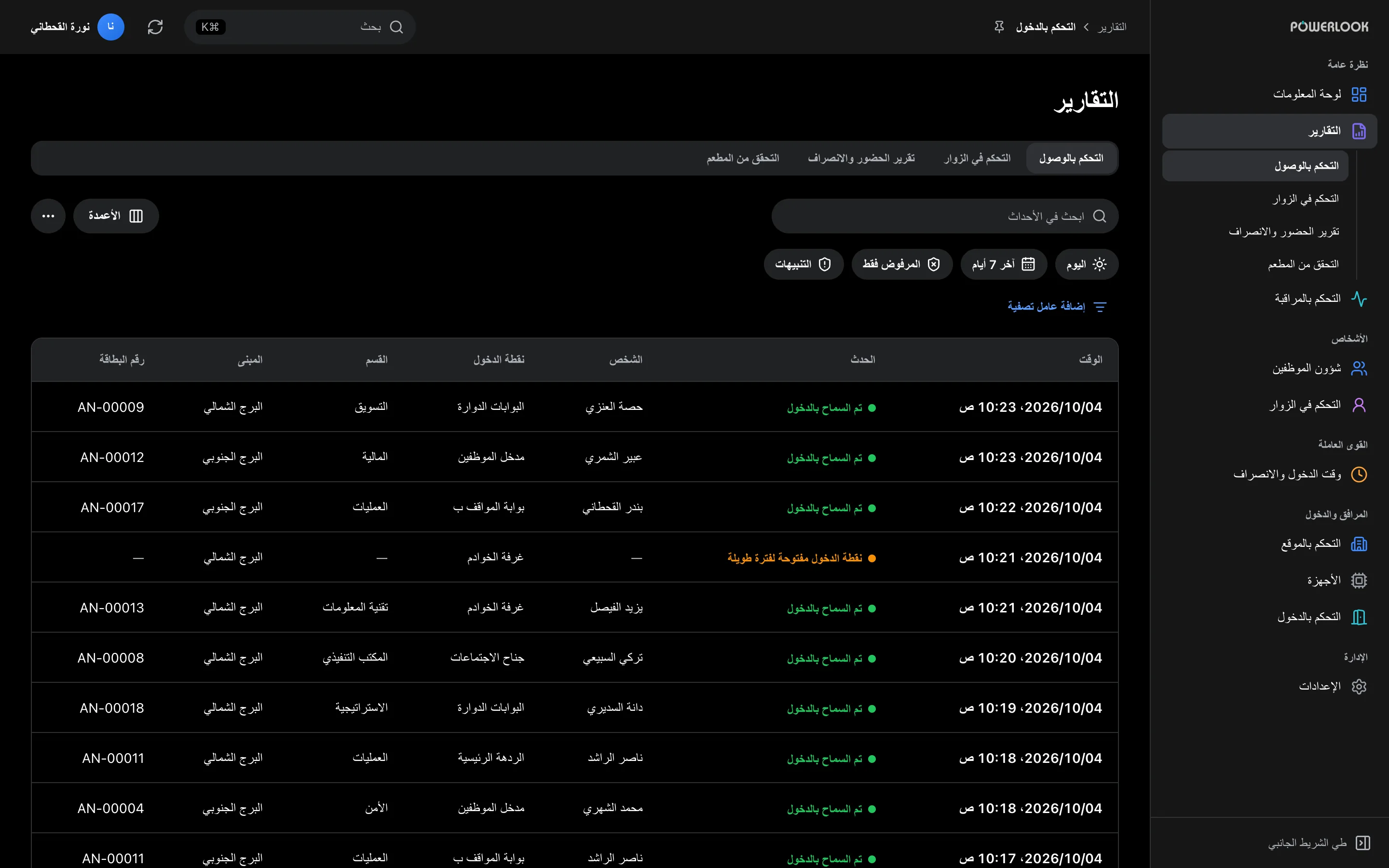Toggle the المرفوض فقط filter chip
Viewport: 1389px width, 868px height.
902,265
